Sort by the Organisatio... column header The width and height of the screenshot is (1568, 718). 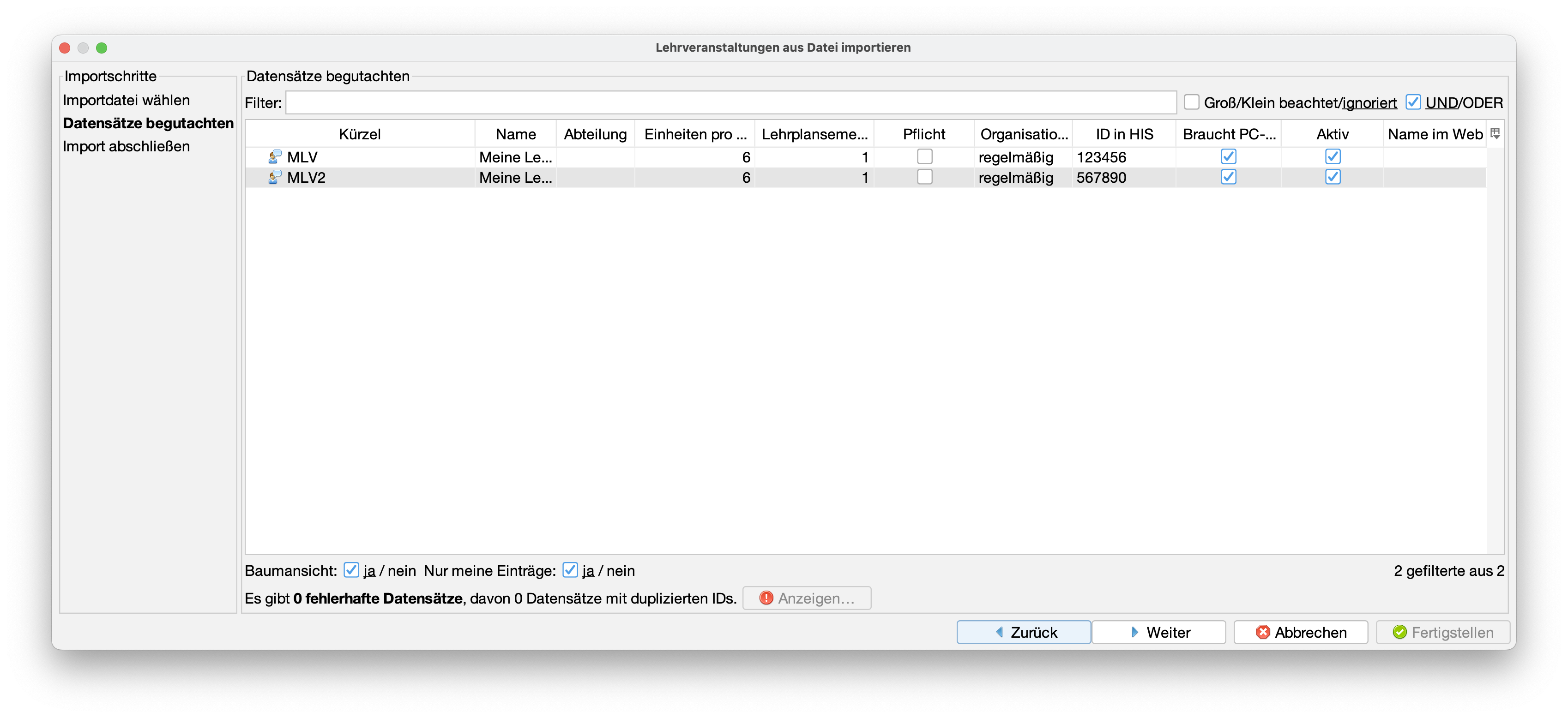(1024, 134)
